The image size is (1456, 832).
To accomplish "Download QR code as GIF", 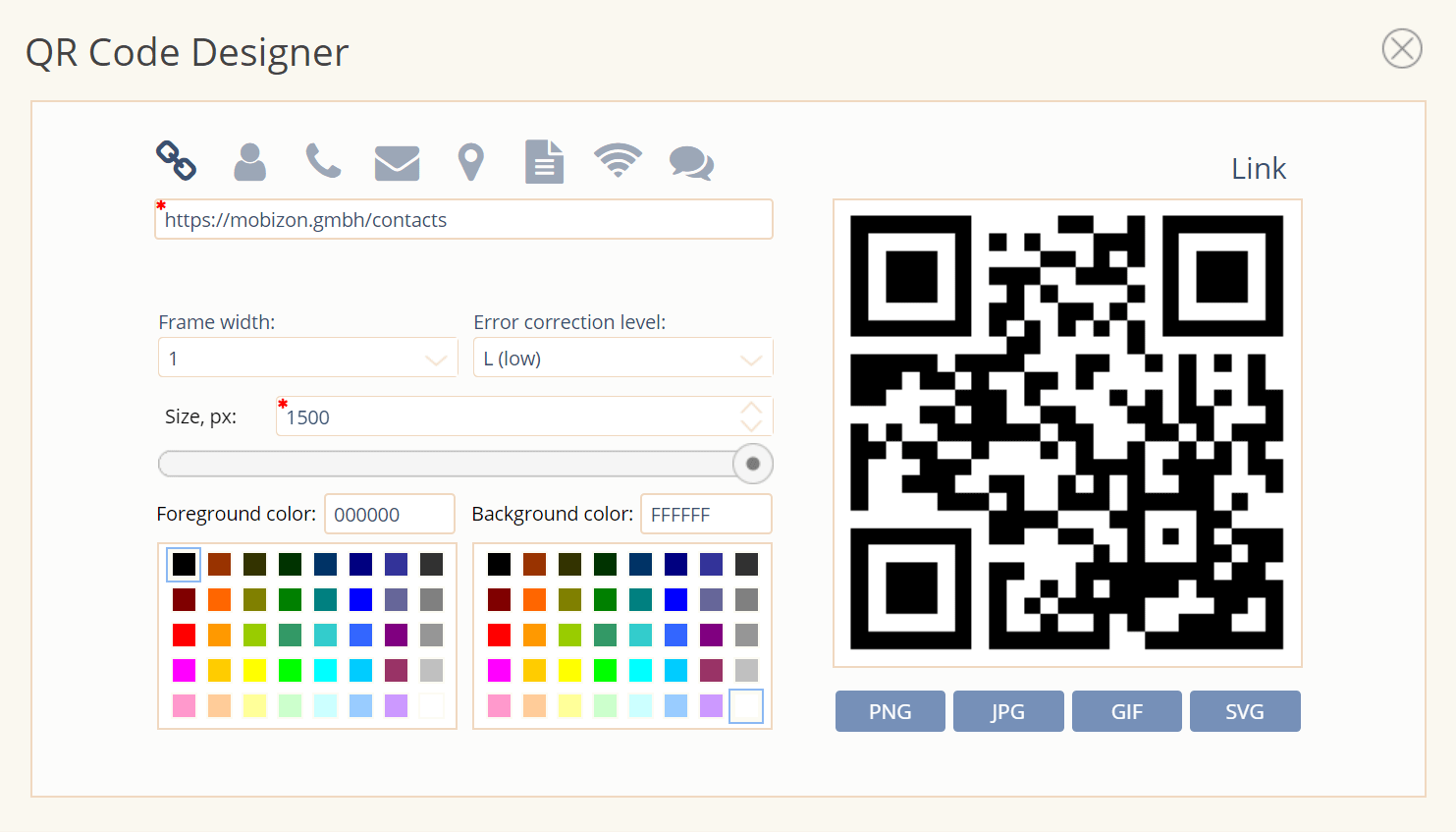I will coord(1127,711).
